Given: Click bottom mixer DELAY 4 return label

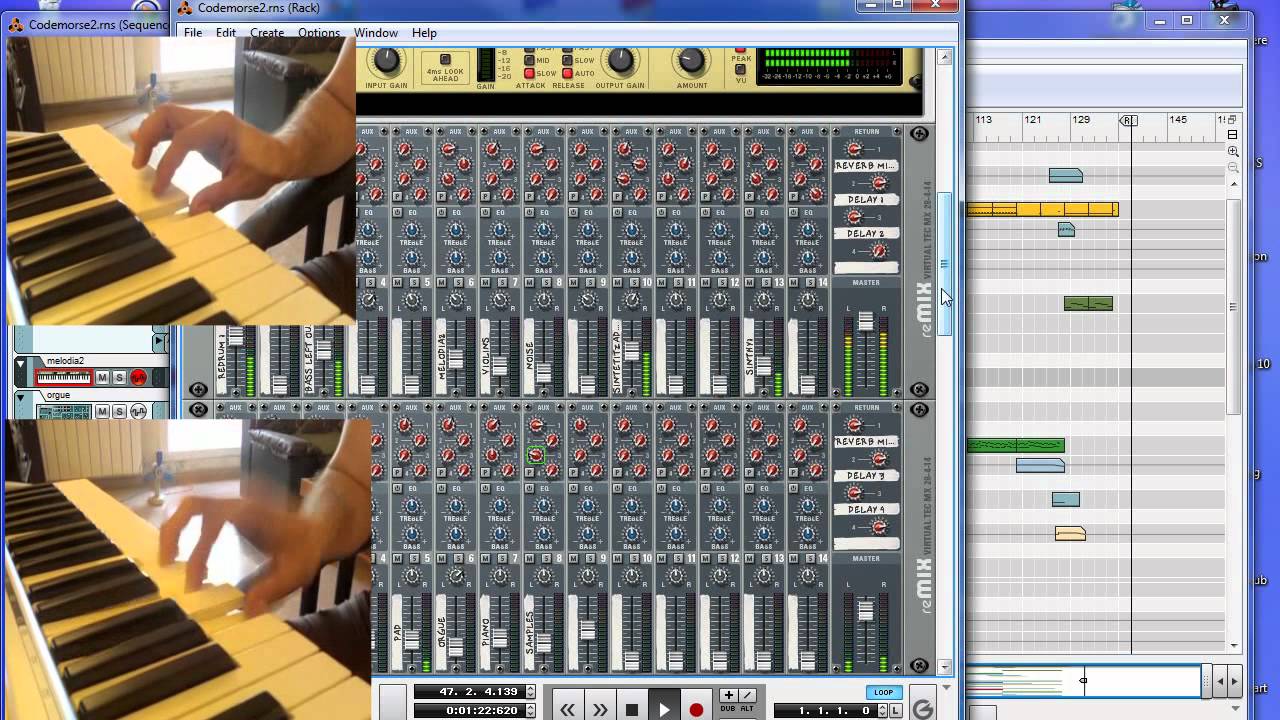Looking at the screenshot, I should coord(866,510).
